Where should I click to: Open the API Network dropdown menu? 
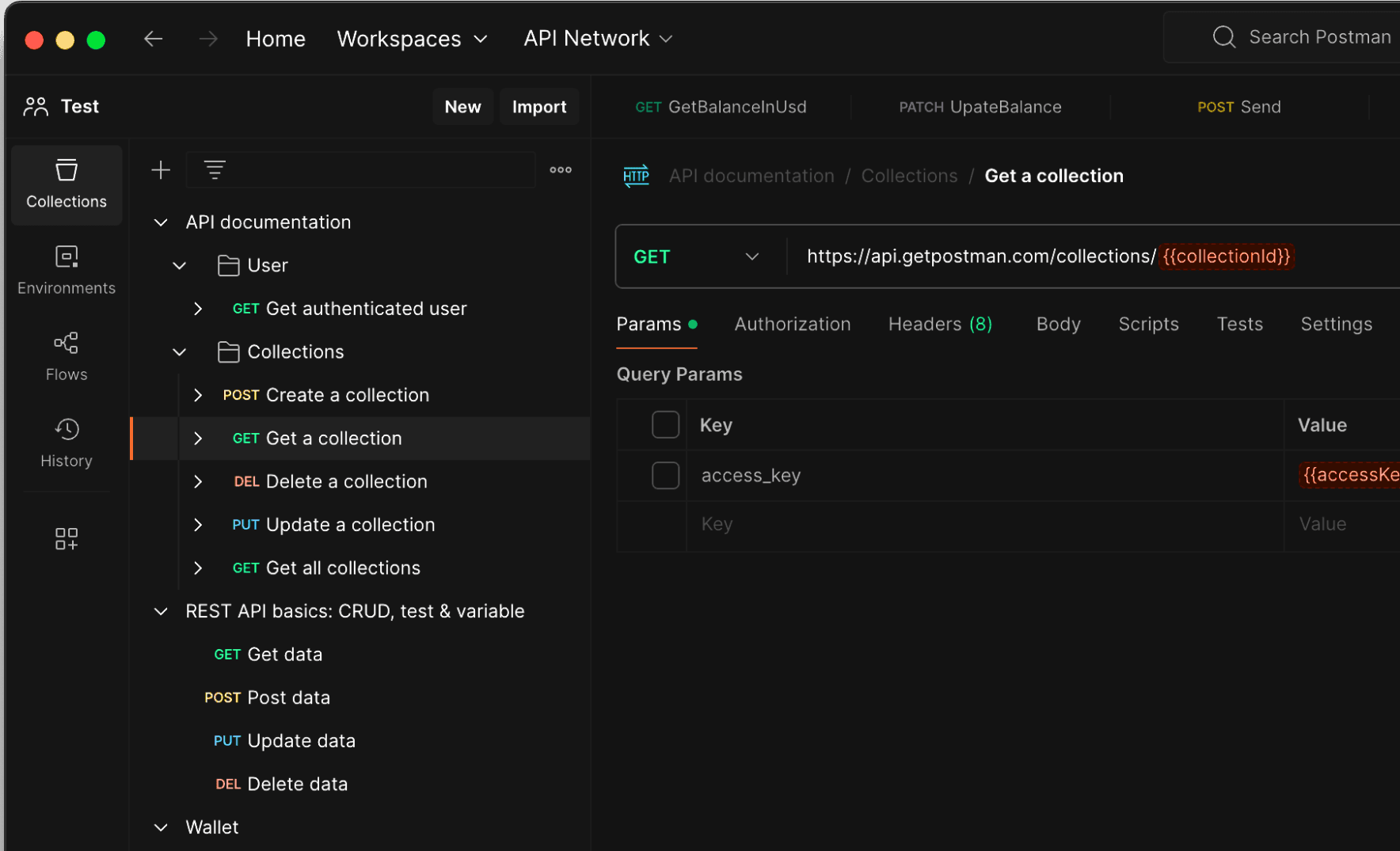[x=598, y=38]
